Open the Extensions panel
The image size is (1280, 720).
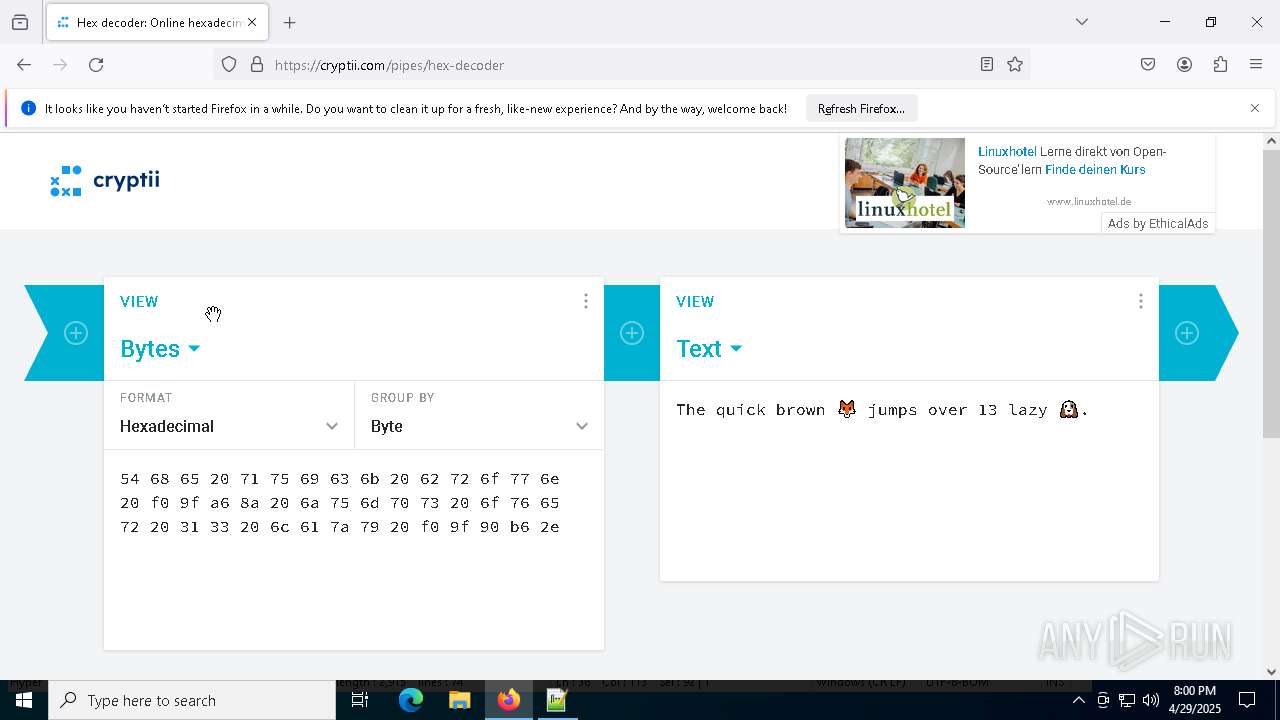(x=1220, y=65)
